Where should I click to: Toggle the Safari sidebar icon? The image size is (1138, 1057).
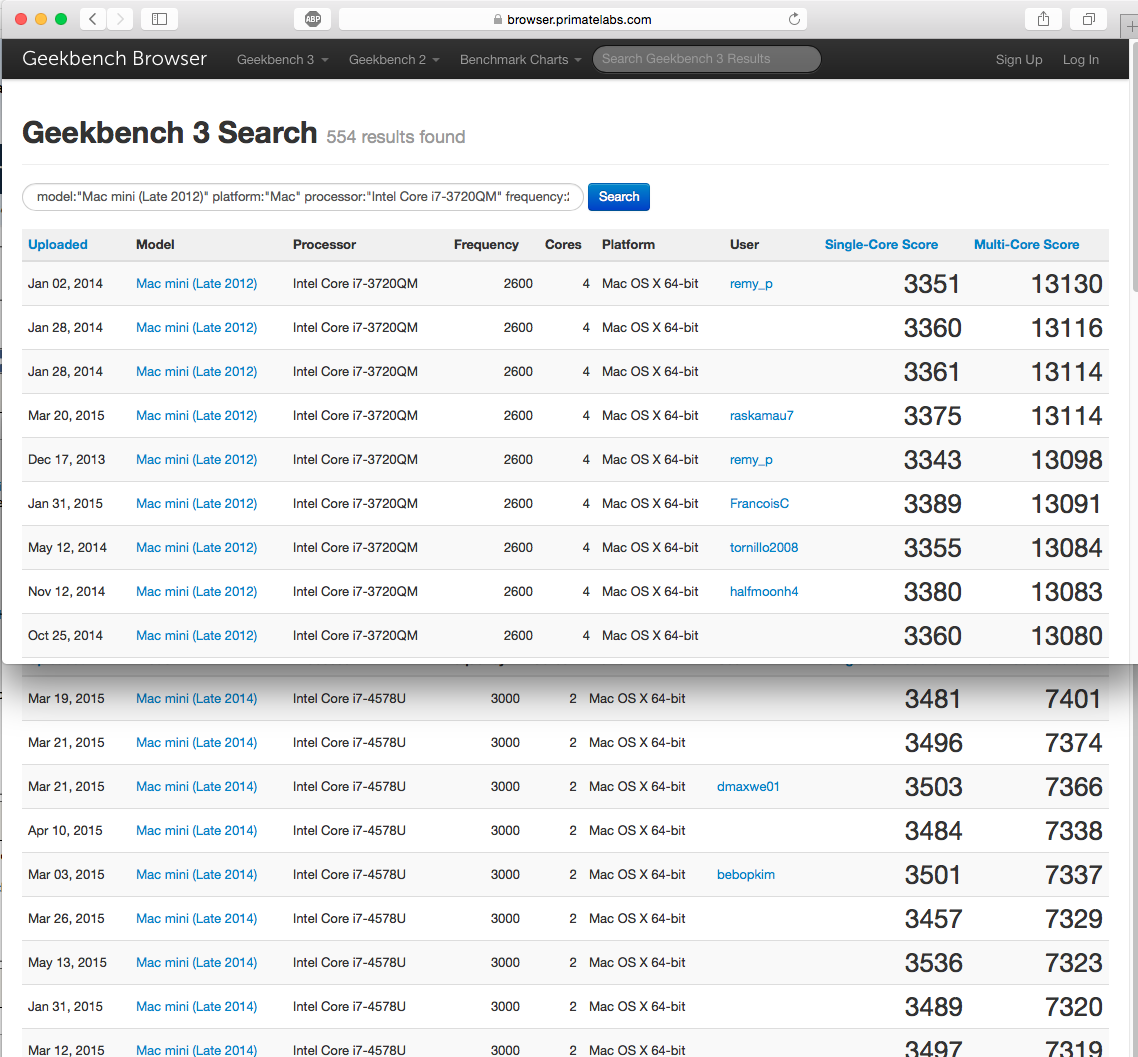[x=159, y=19]
